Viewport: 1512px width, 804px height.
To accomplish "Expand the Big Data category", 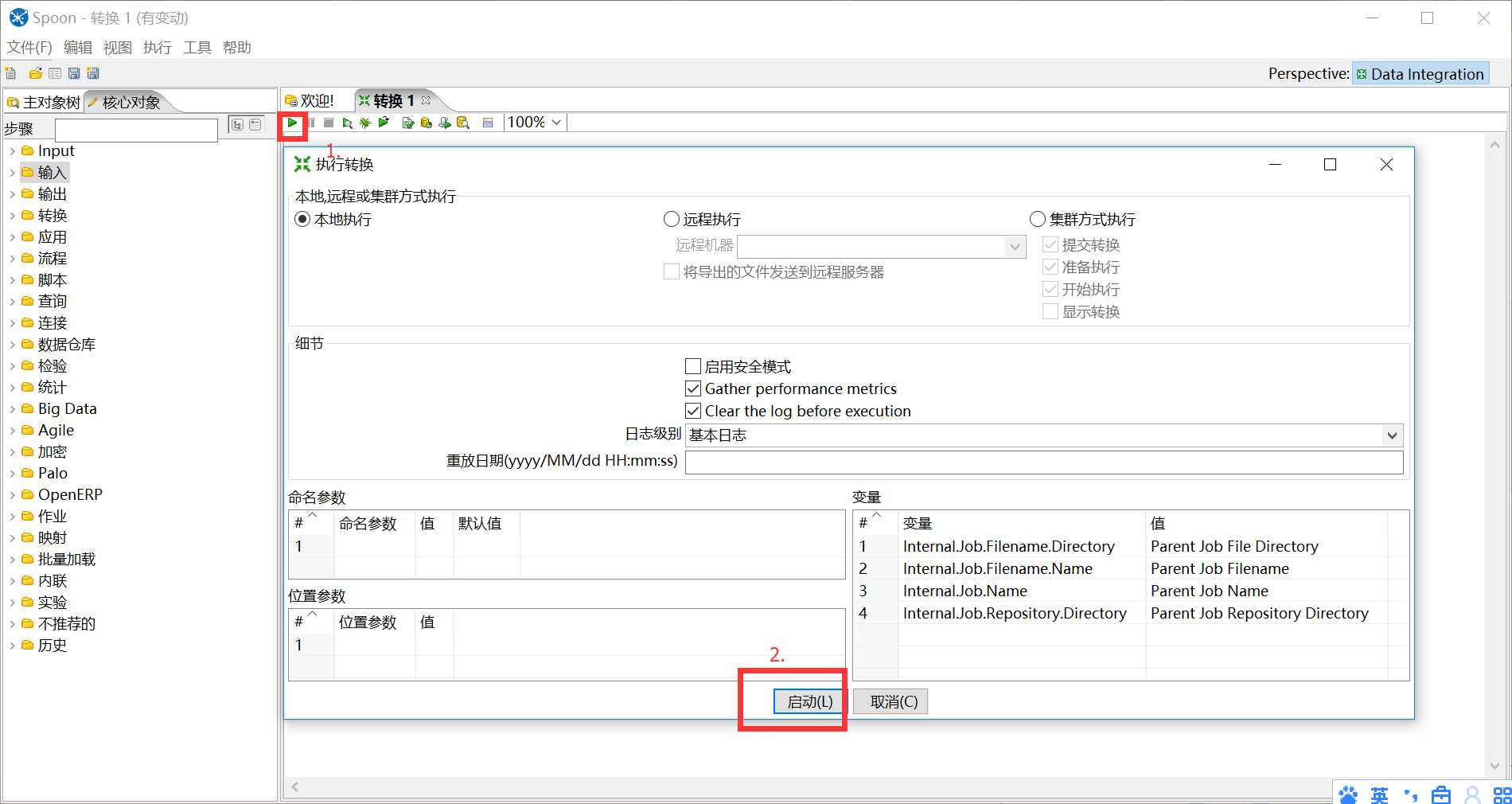I will pos(12,408).
